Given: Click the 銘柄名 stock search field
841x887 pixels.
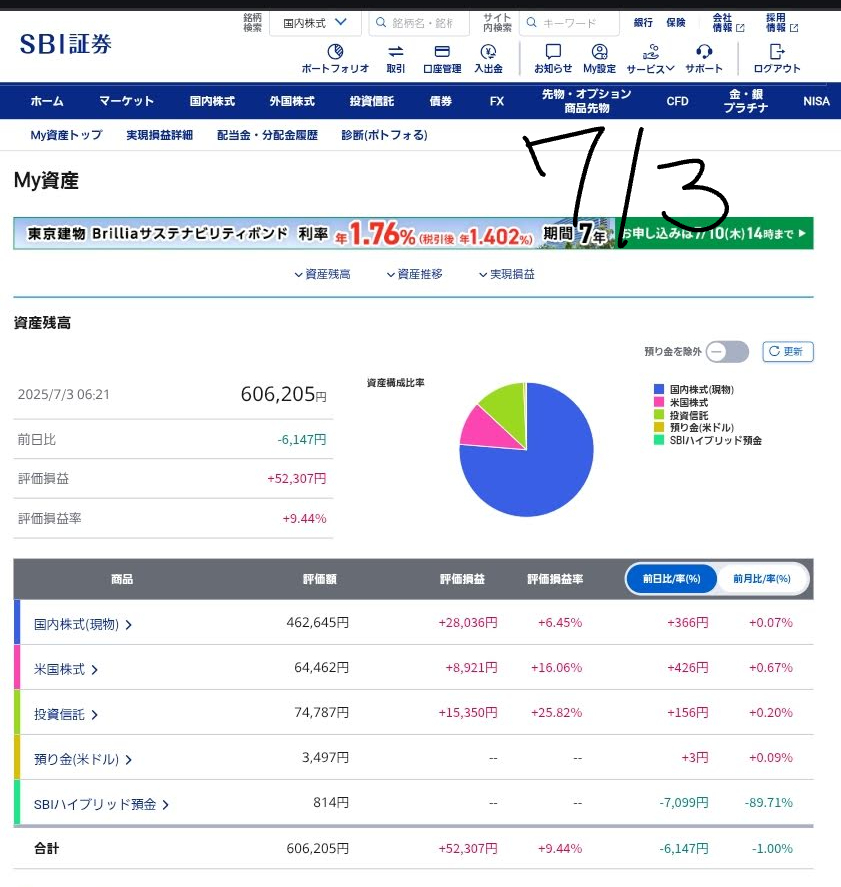Looking at the screenshot, I should 419,23.
